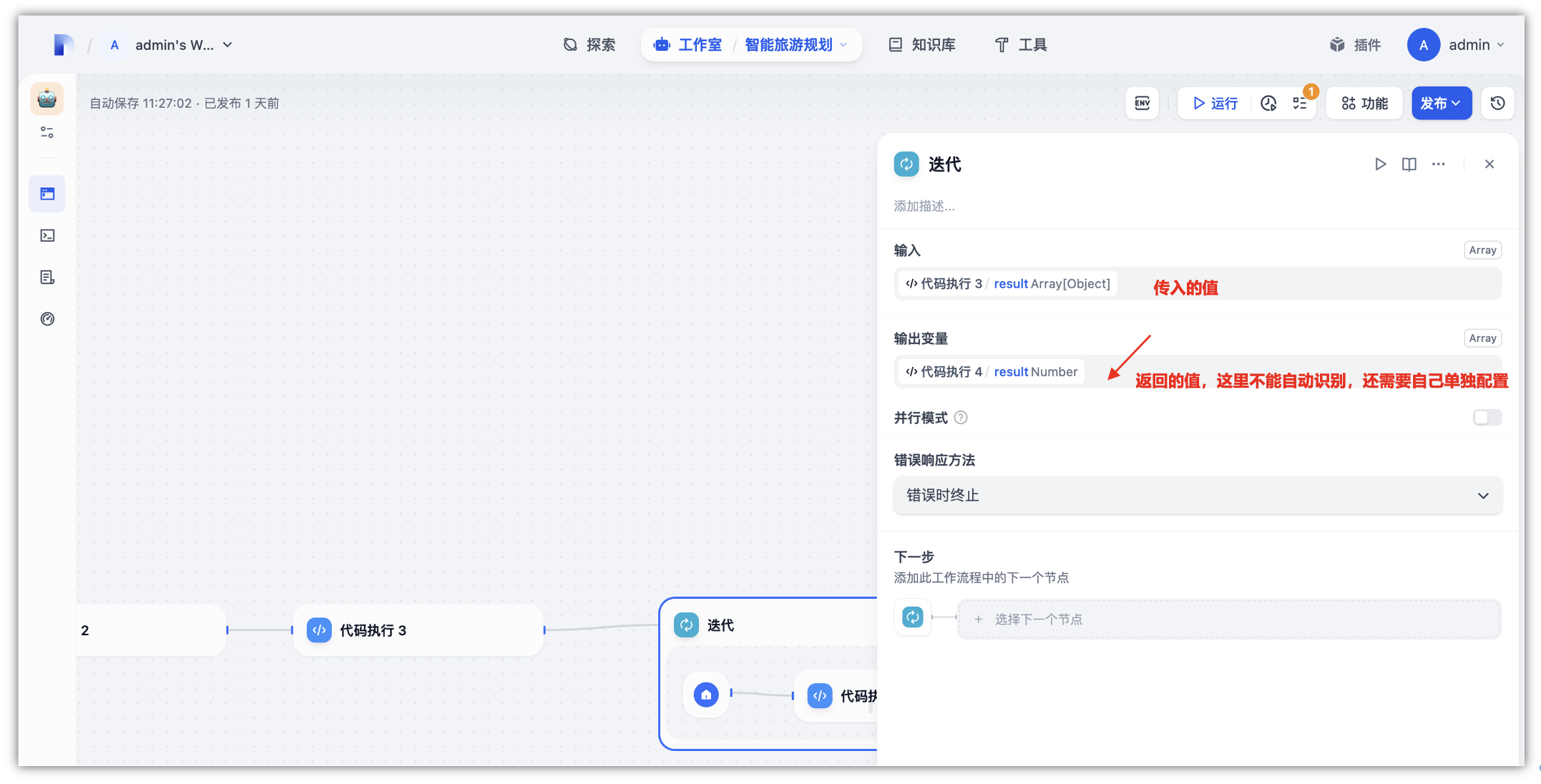The image size is (1541, 784).
Task: Open the Publish dropdown button
Action: pyautogui.click(x=1441, y=103)
